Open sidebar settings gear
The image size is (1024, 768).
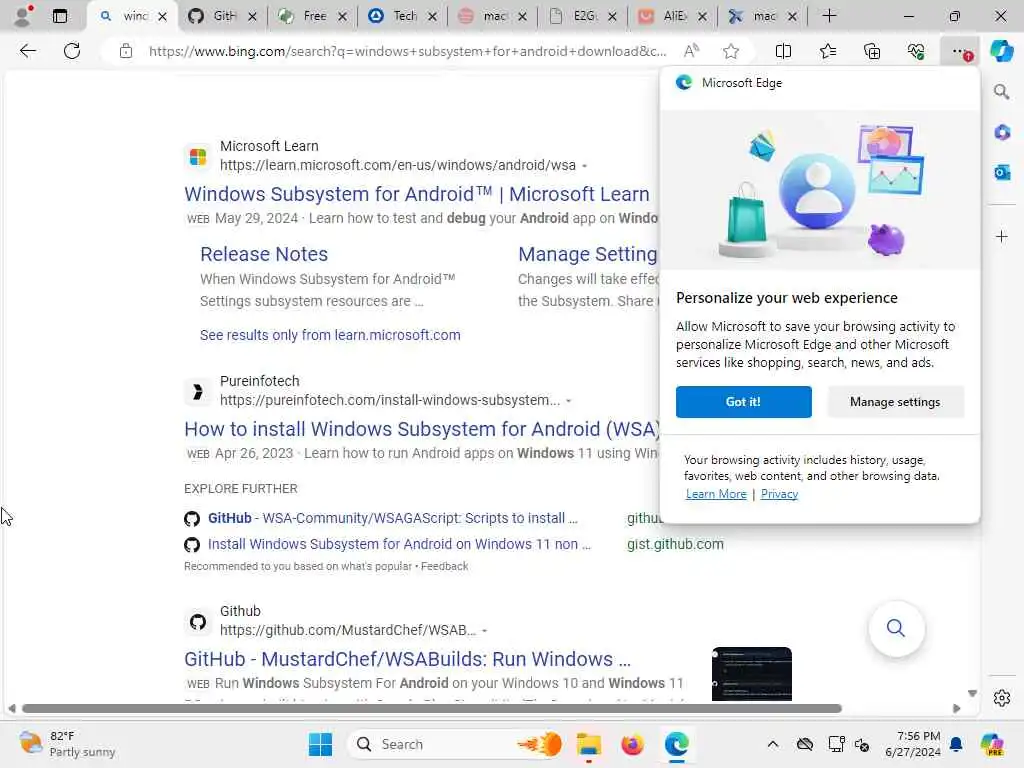(1002, 698)
